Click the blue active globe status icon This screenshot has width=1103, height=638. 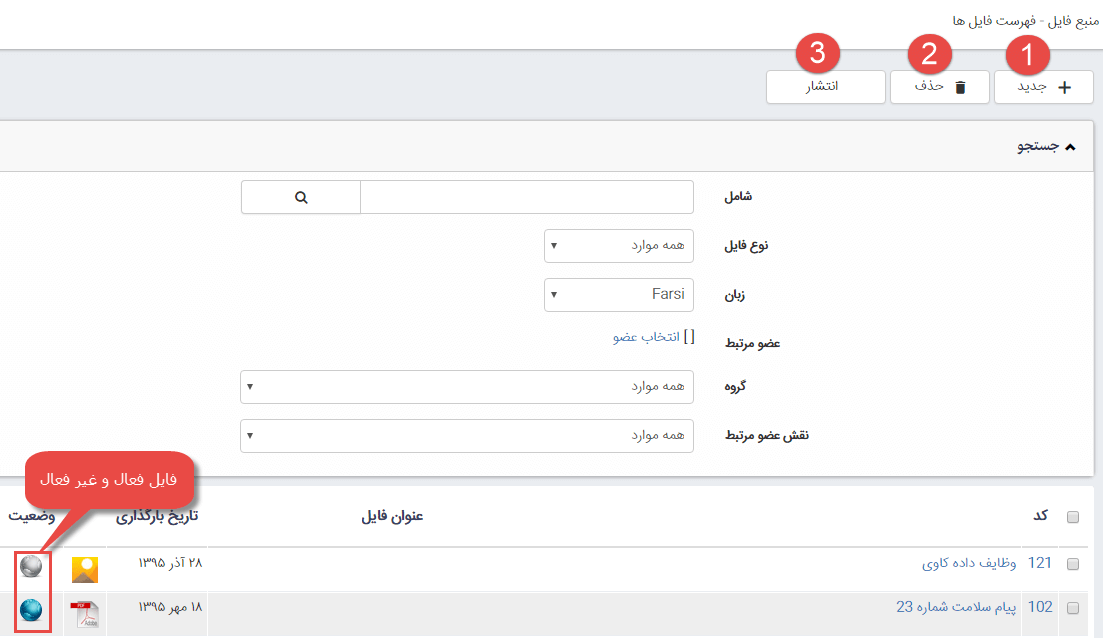click(32, 609)
